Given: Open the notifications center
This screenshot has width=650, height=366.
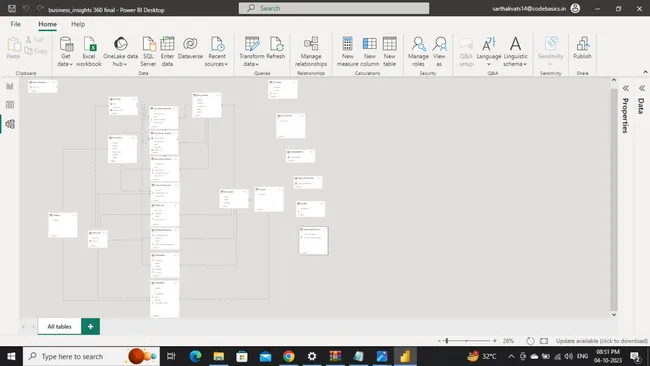Looking at the screenshot, I should pyautogui.click(x=635, y=356).
